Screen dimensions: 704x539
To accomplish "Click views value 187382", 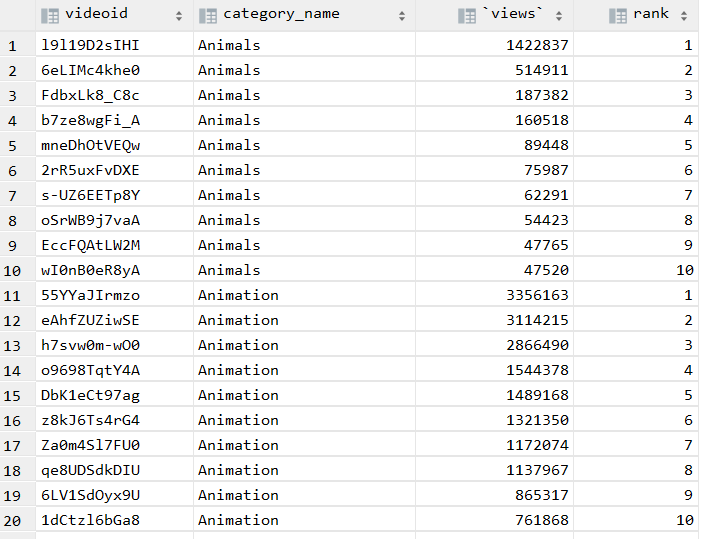I will coord(542,95).
